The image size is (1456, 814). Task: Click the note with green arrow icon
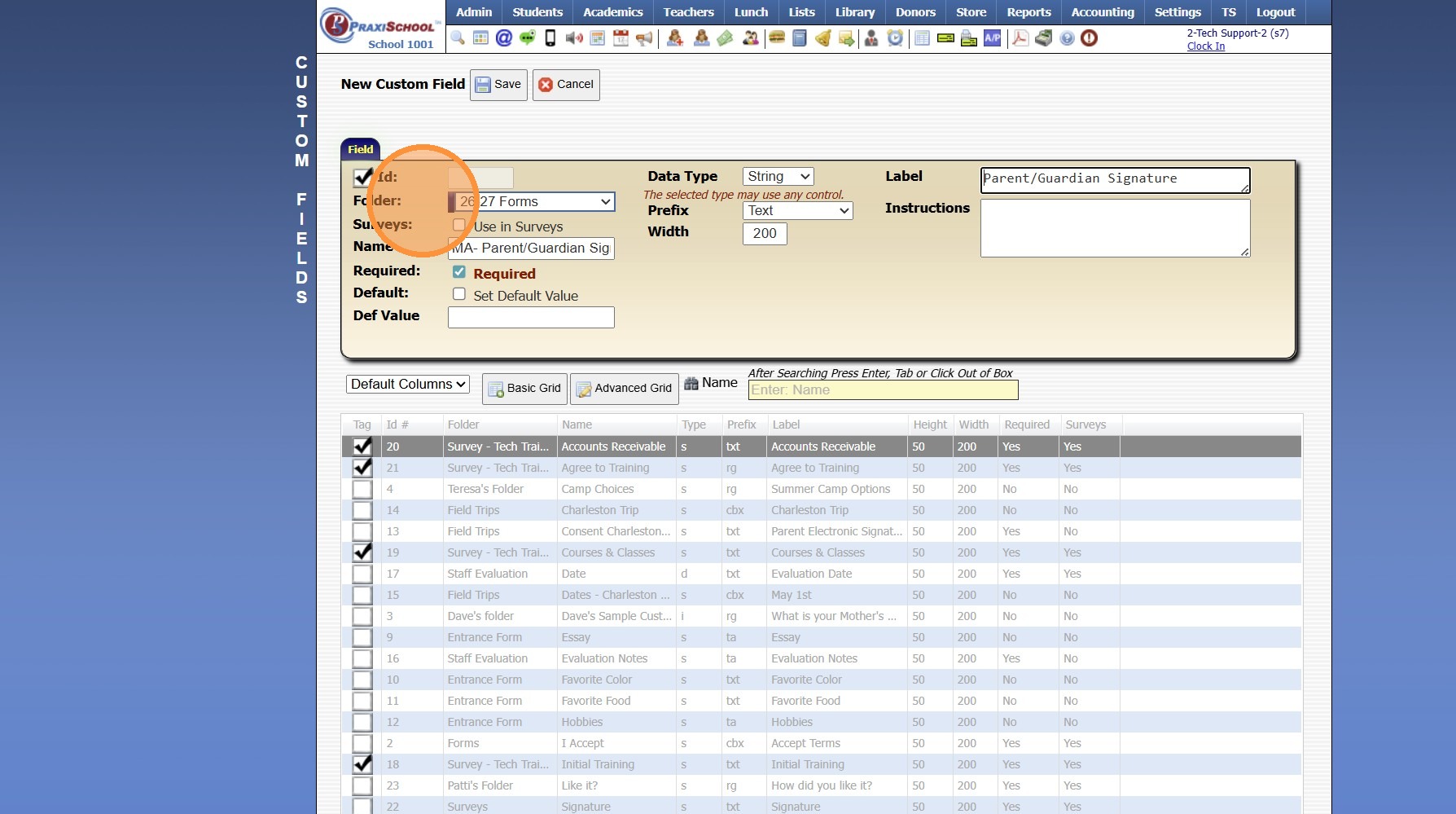[x=847, y=38]
